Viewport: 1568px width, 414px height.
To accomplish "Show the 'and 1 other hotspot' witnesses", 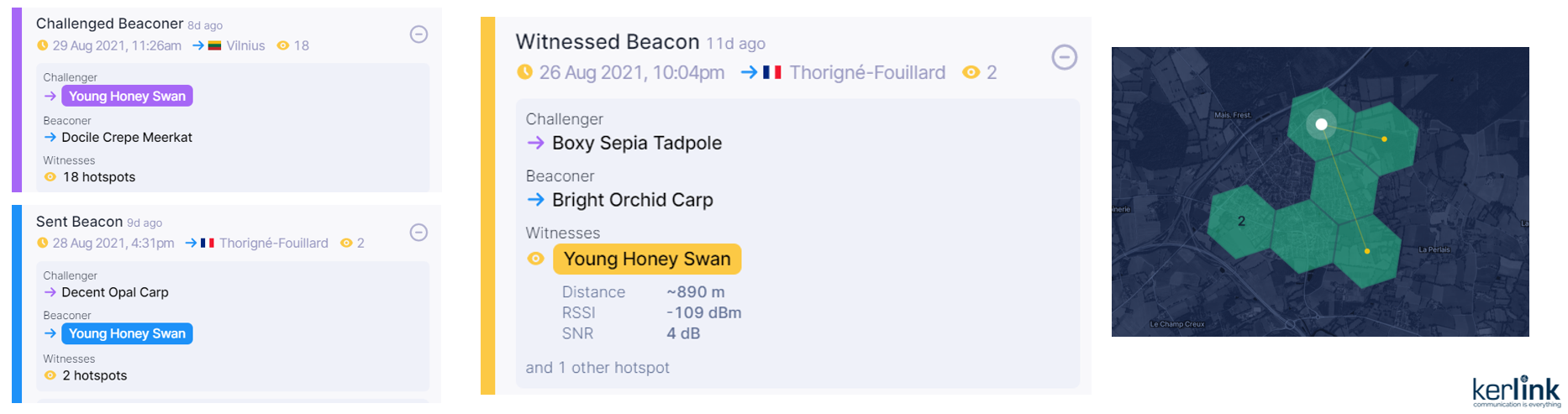I will [597, 368].
